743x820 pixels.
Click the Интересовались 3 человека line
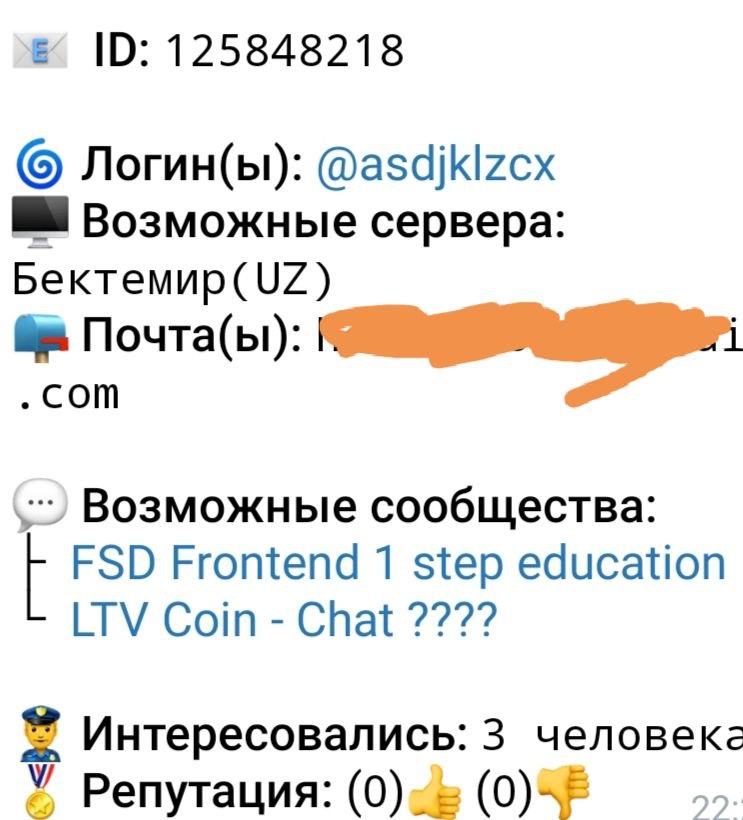[413, 734]
